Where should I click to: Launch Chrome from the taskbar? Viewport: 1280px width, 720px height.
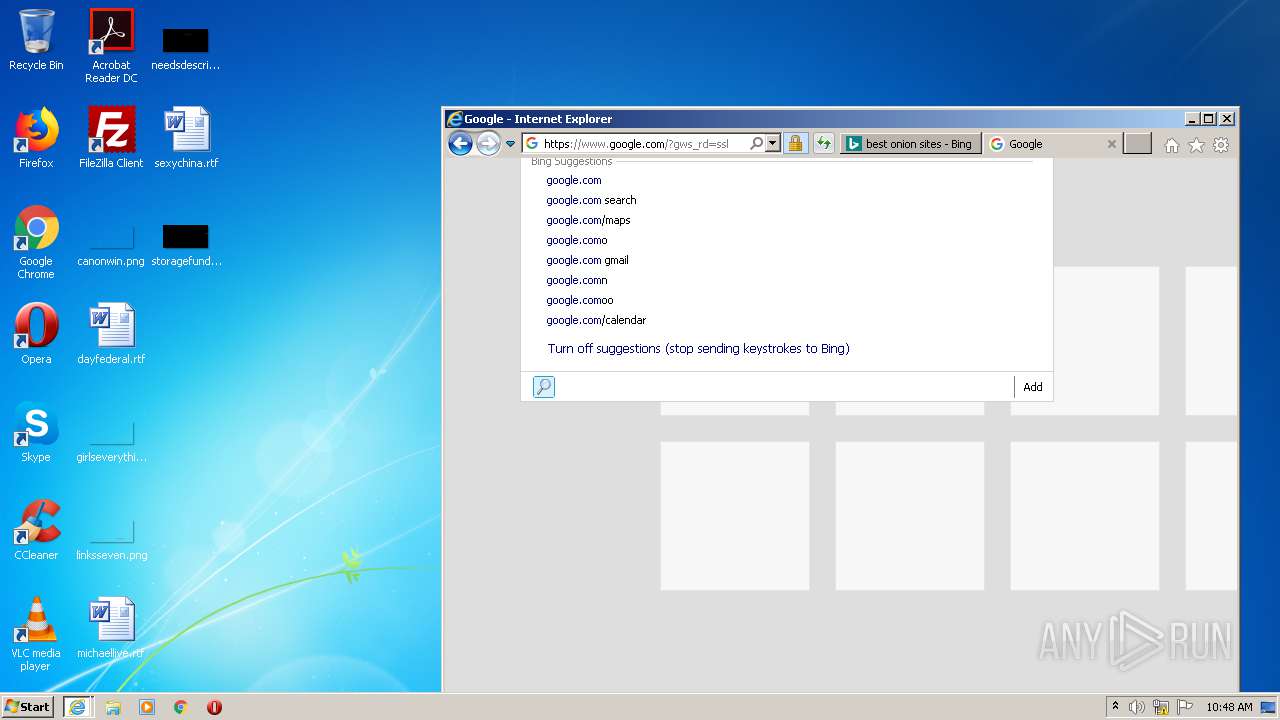click(181, 707)
